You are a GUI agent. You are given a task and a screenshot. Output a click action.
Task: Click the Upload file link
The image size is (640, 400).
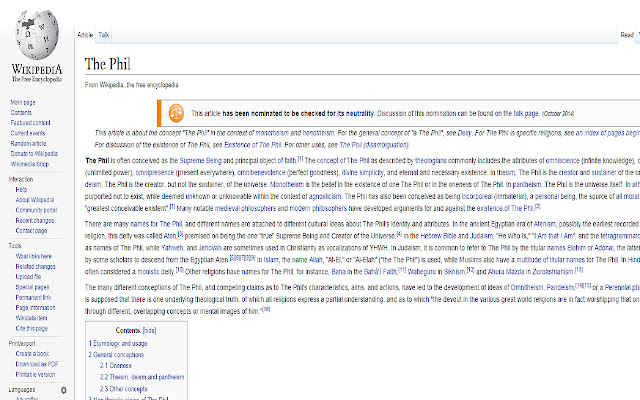click(29, 277)
